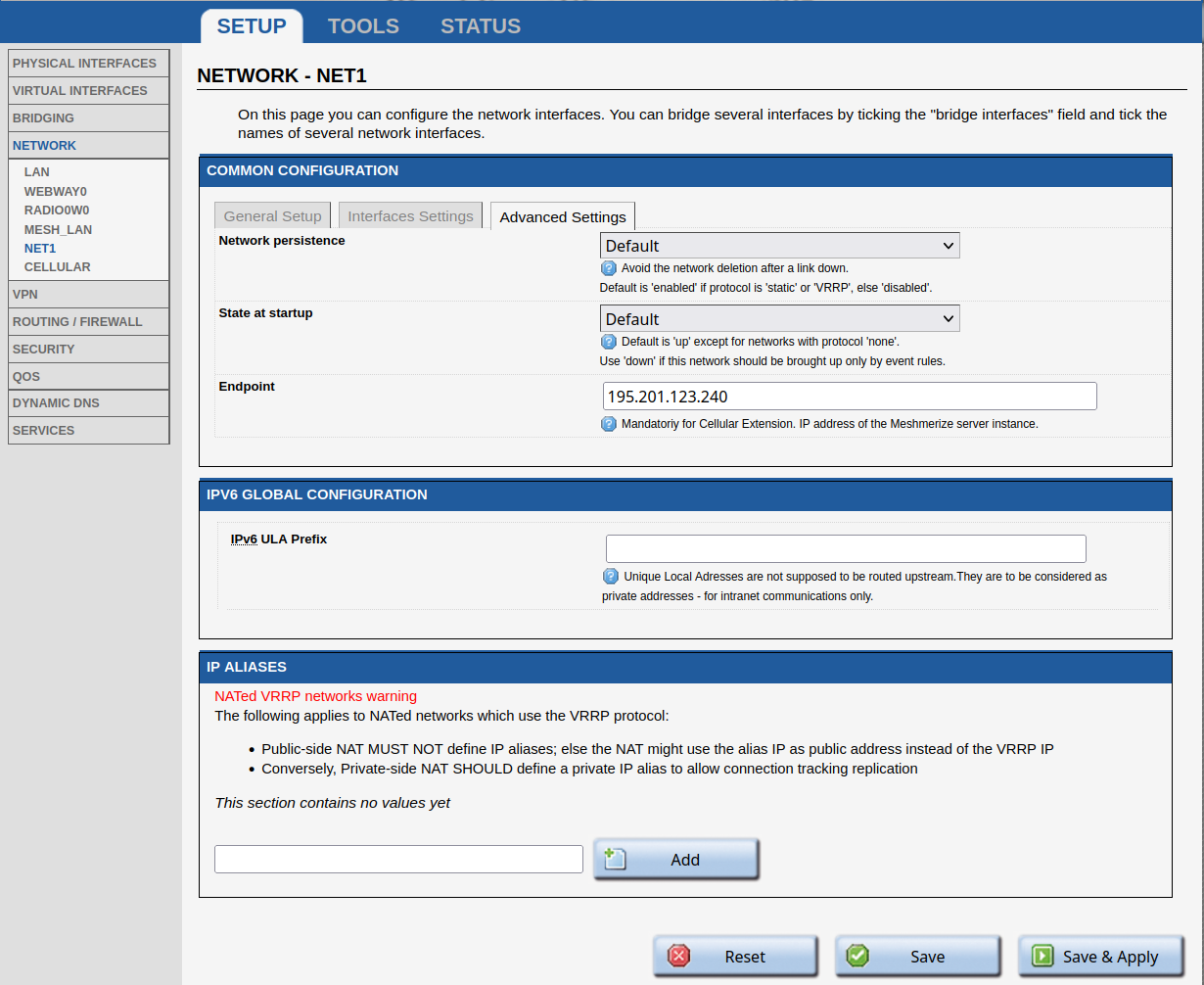Click the Save & Apply arrow icon
The image size is (1204, 985).
tap(1042, 957)
